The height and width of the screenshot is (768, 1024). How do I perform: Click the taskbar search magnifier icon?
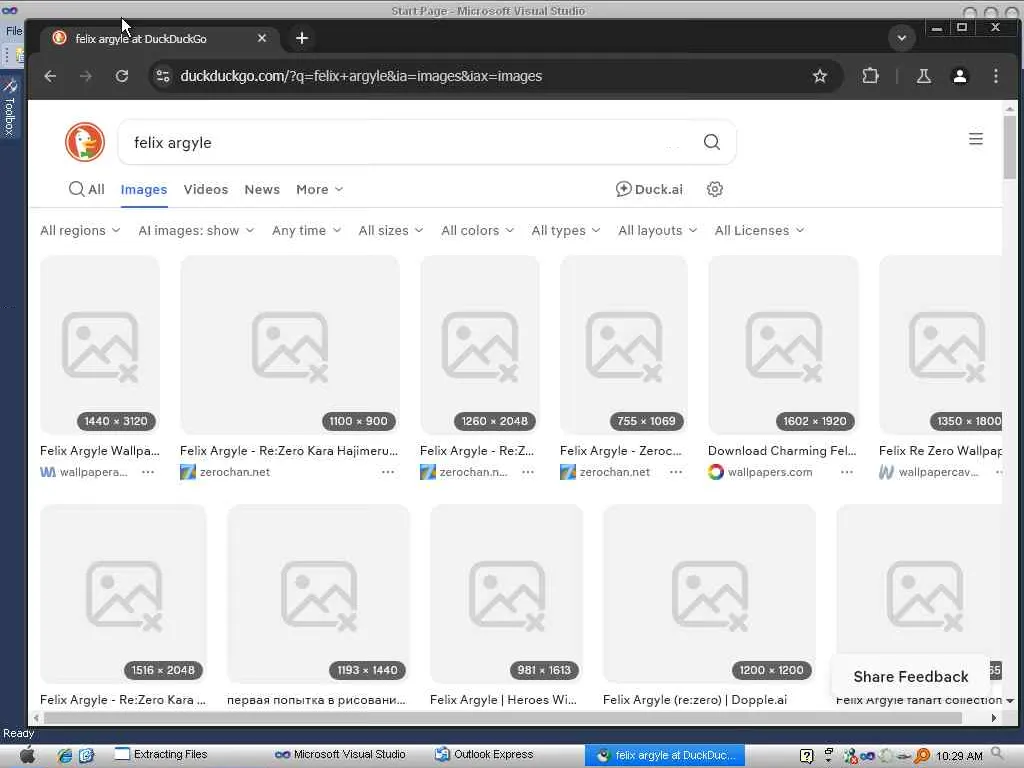[997, 754]
